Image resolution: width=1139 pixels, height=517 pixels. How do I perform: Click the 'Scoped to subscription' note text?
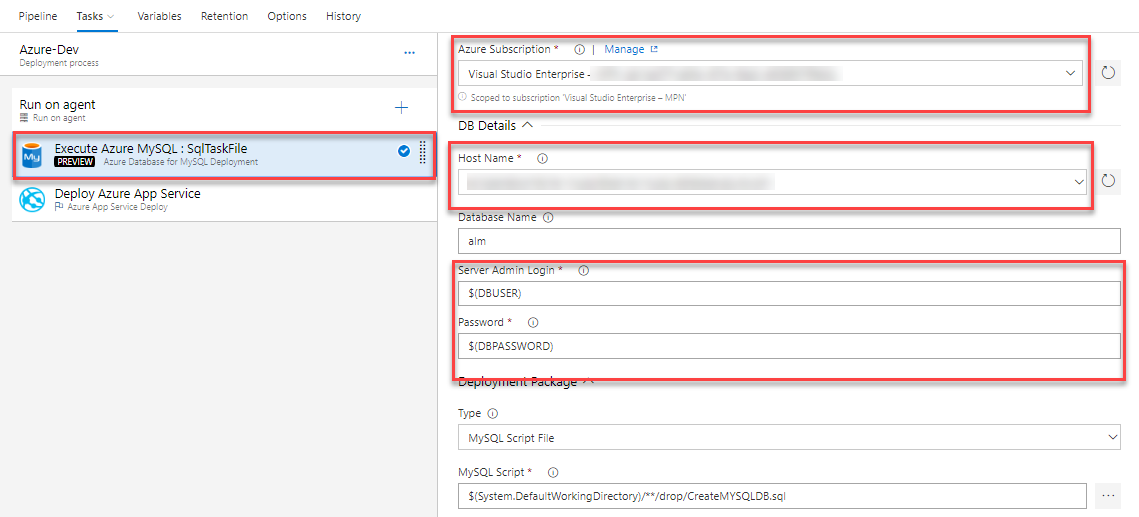[x=579, y=97]
